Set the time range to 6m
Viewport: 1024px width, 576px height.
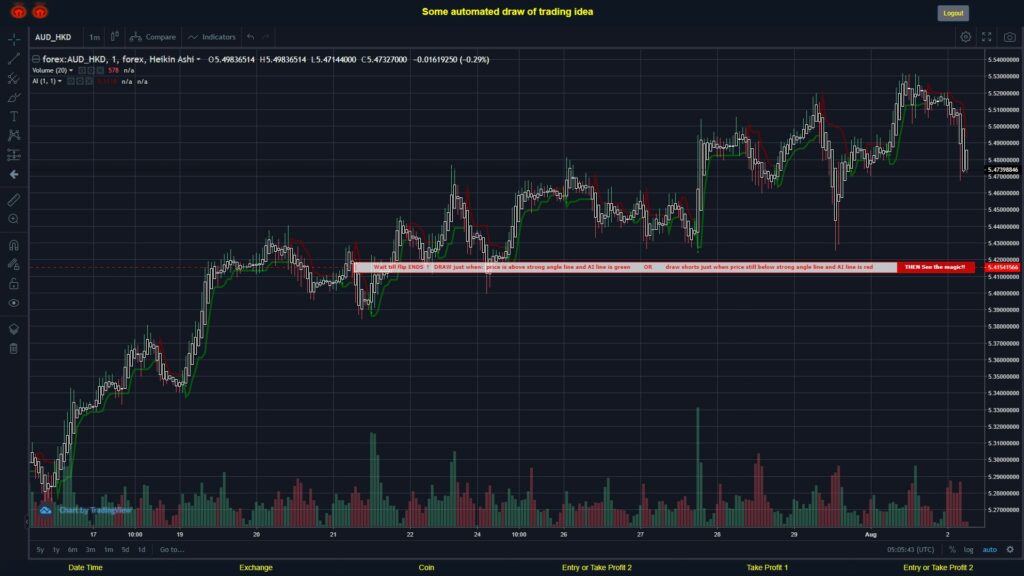pos(72,549)
